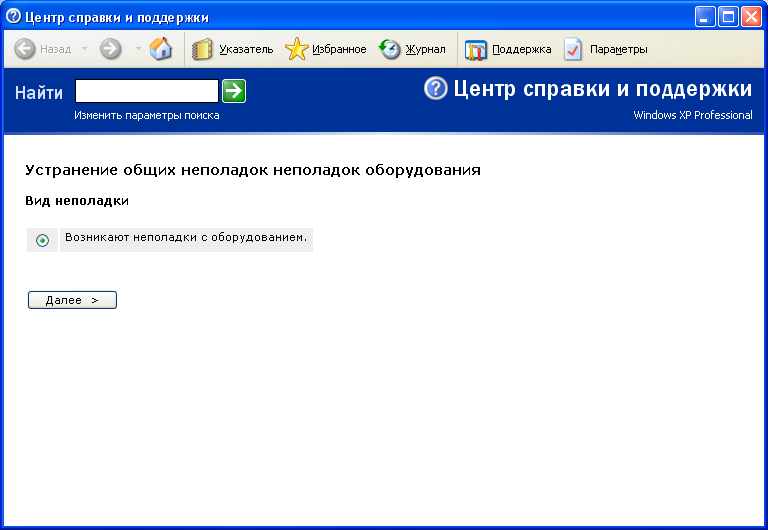Screen dimensions: 768x530
Task: Minimize the help center window
Action: point(705,17)
